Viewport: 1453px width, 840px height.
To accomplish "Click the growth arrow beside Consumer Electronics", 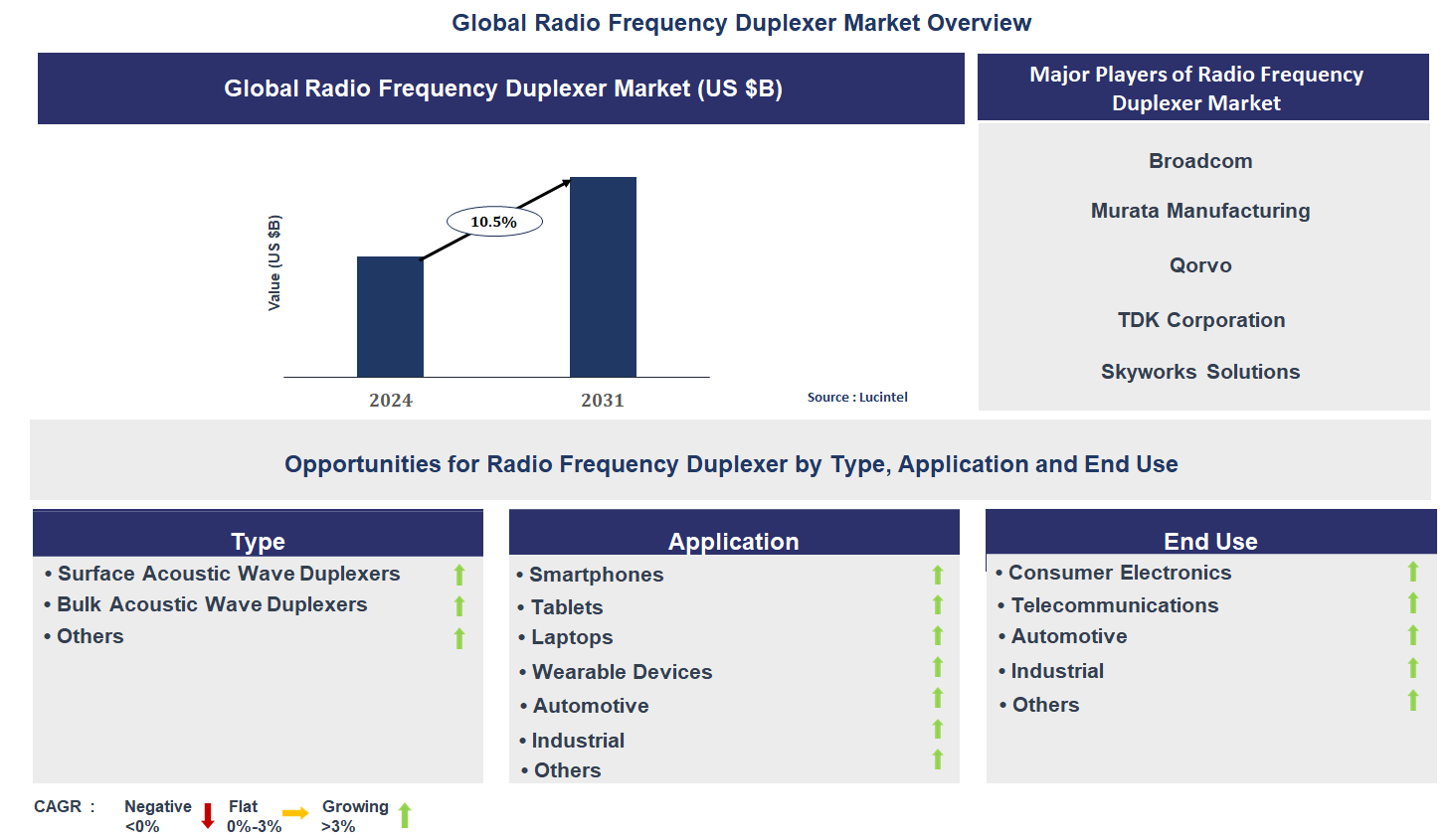I will pos(1412,572).
